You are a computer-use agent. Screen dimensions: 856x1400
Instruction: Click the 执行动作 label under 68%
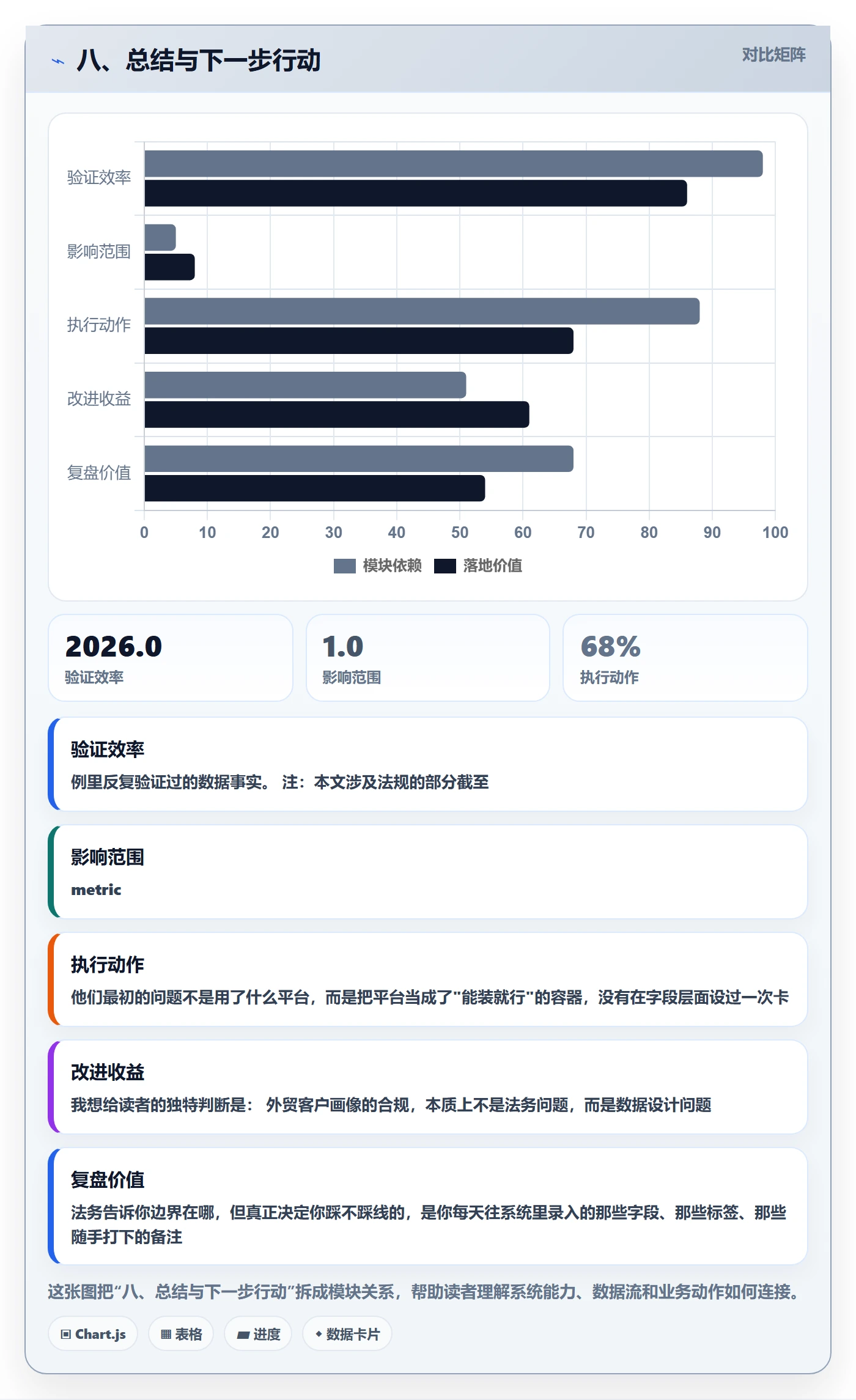pyautogui.click(x=609, y=677)
